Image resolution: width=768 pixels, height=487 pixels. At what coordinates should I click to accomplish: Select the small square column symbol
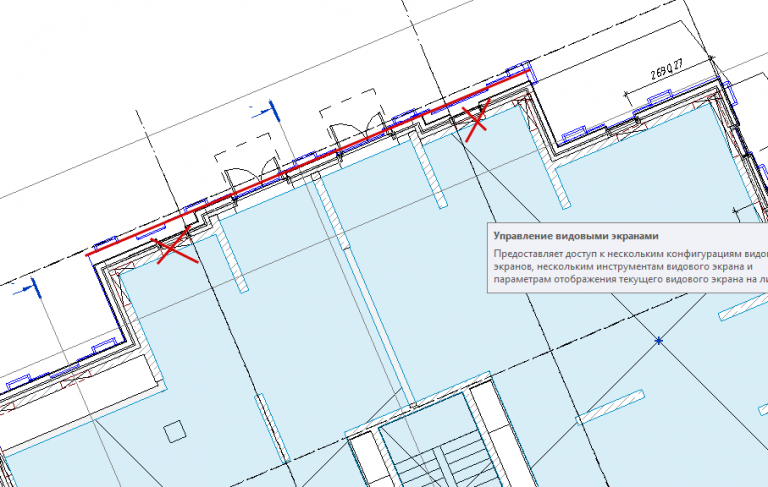(174, 431)
